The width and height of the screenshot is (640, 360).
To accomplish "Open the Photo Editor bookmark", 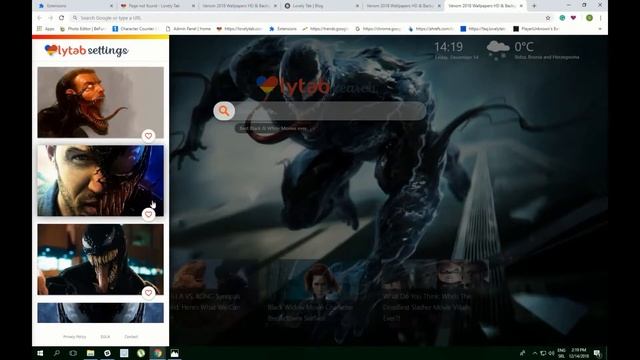I will click(x=83, y=29).
